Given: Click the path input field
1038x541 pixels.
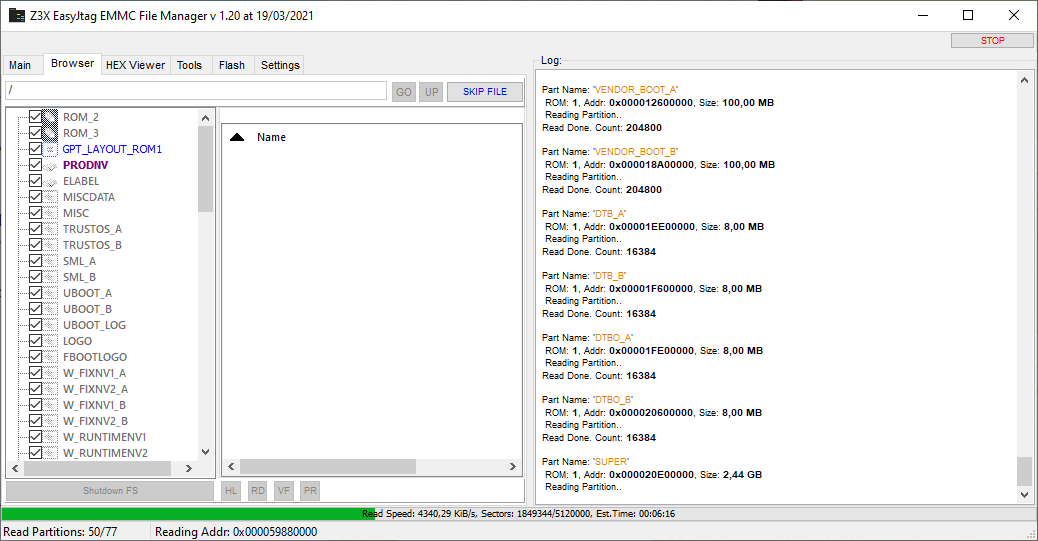Looking at the screenshot, I should click(x=196, y=90).
